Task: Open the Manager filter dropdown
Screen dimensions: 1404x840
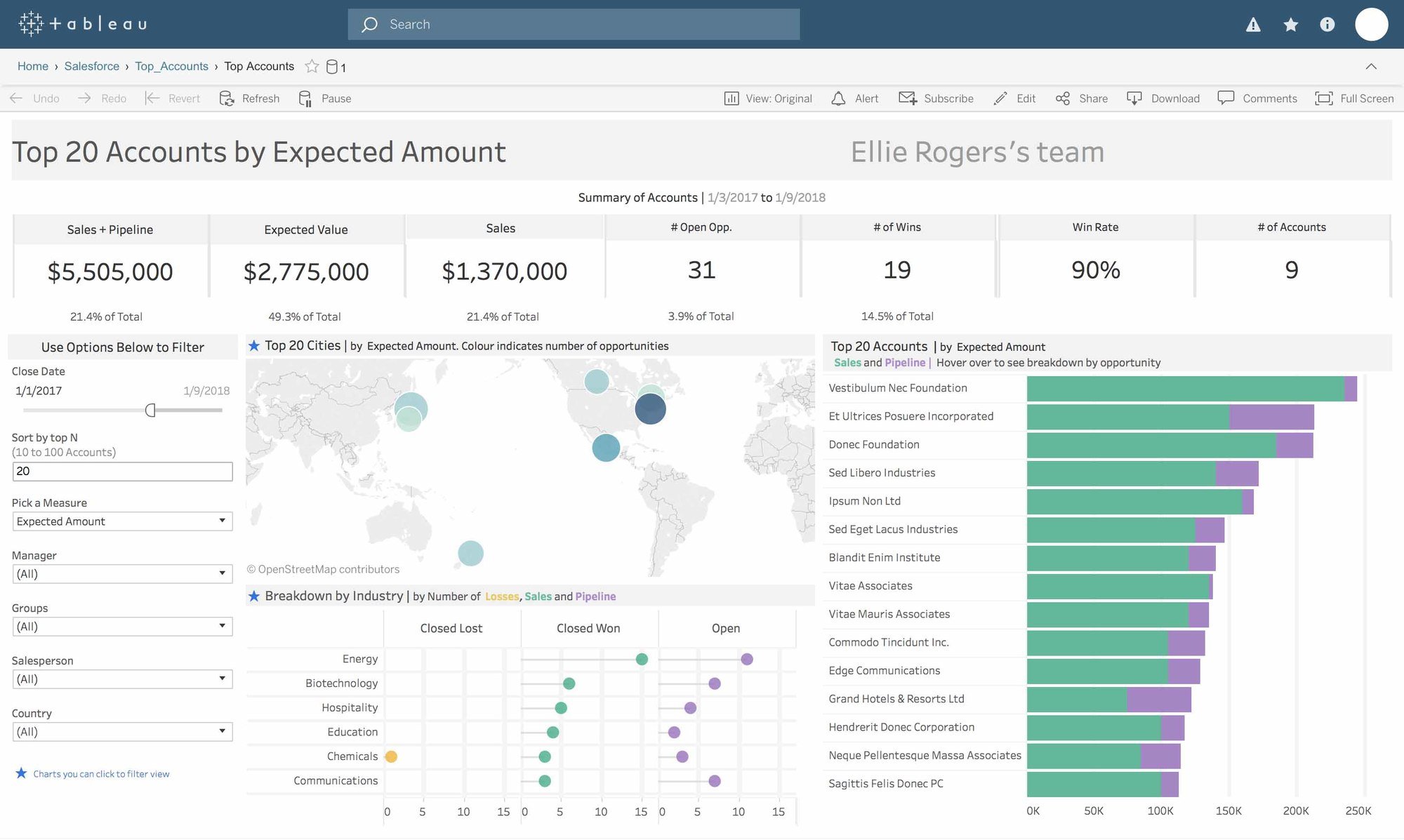Action: pyautogui.click(x=122, y=574)
